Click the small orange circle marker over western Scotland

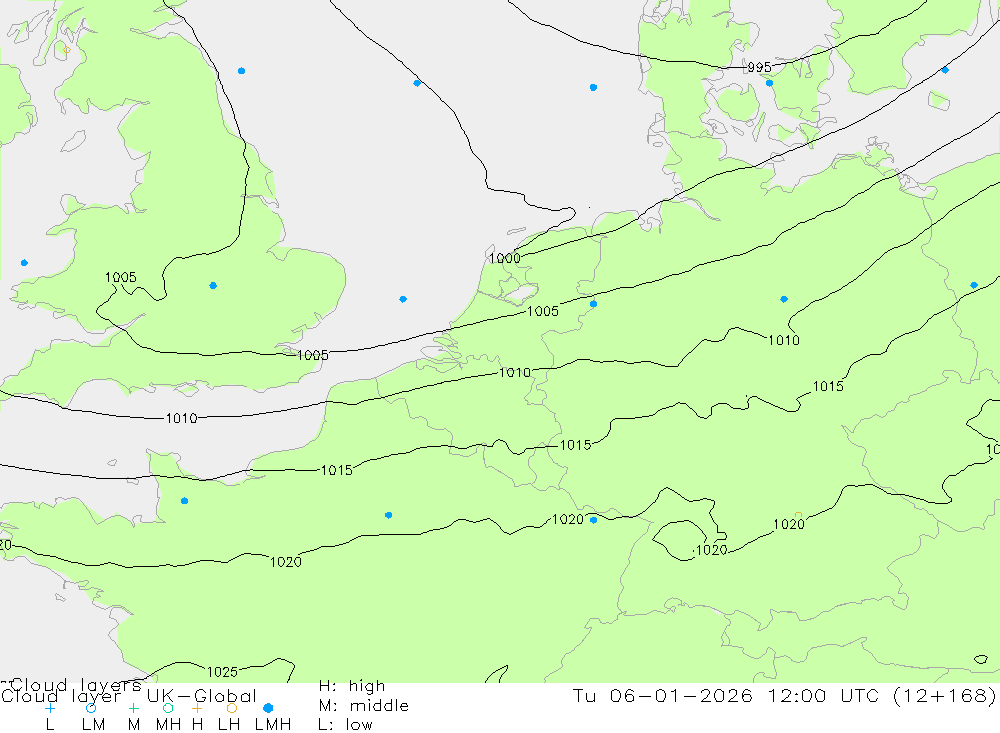tap(67, 49)
